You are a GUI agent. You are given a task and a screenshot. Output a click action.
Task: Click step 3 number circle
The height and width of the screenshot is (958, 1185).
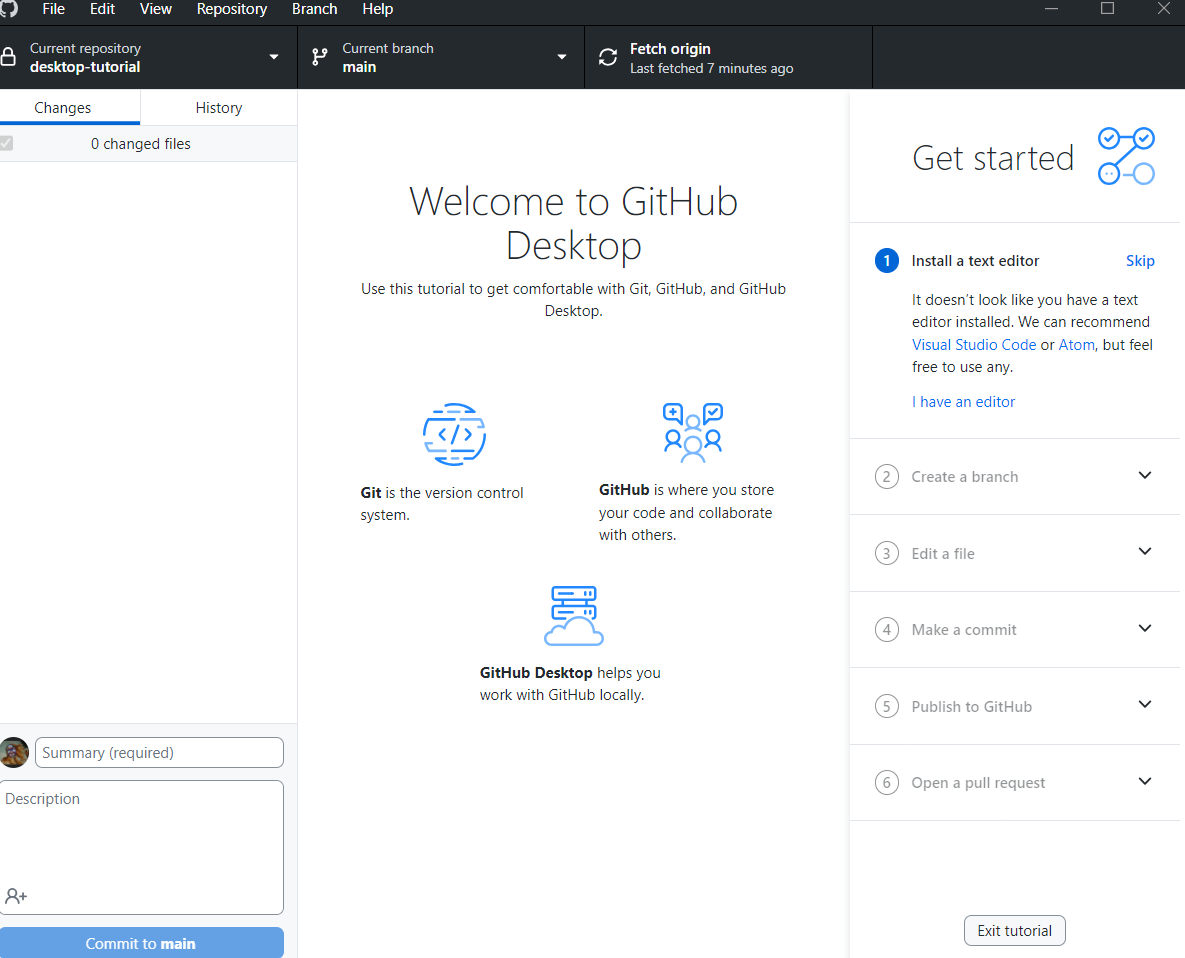click(x=886, y=553)
